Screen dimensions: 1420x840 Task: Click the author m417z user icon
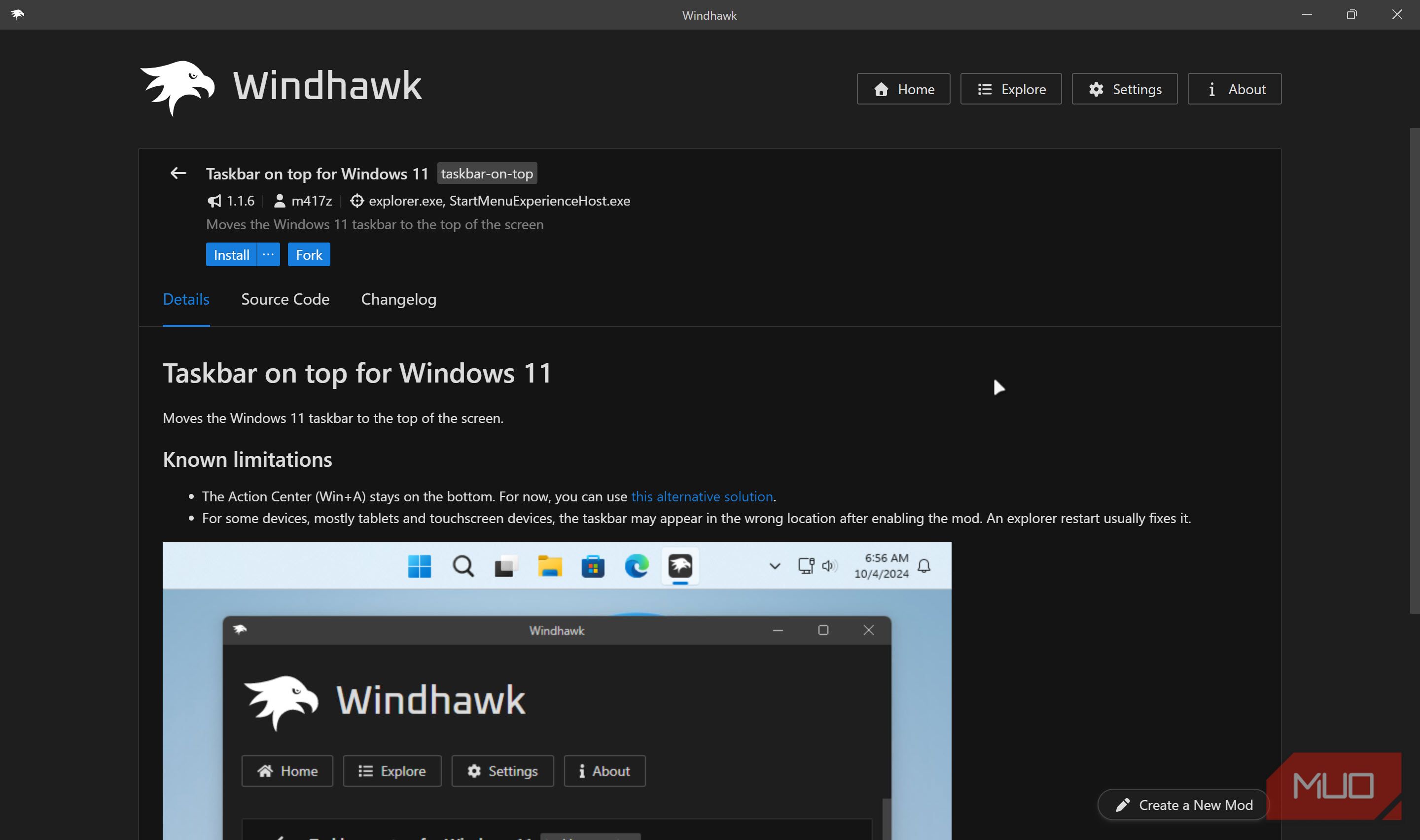pos(280,201)
